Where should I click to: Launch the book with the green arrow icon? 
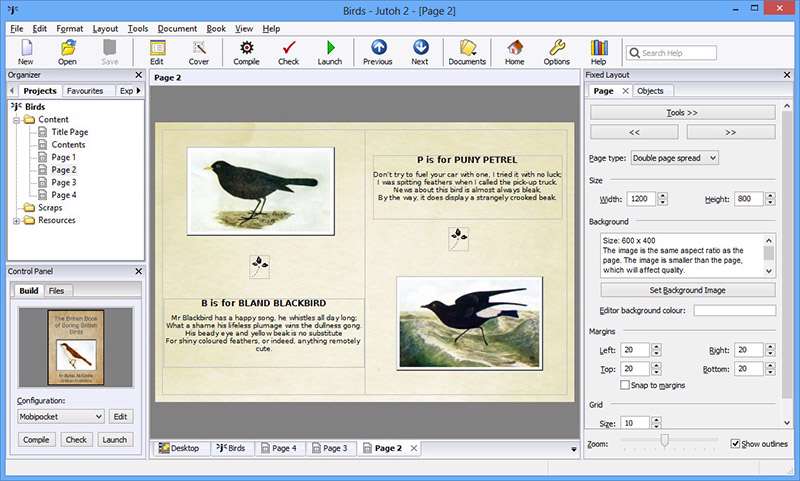(x=330, y=51)
